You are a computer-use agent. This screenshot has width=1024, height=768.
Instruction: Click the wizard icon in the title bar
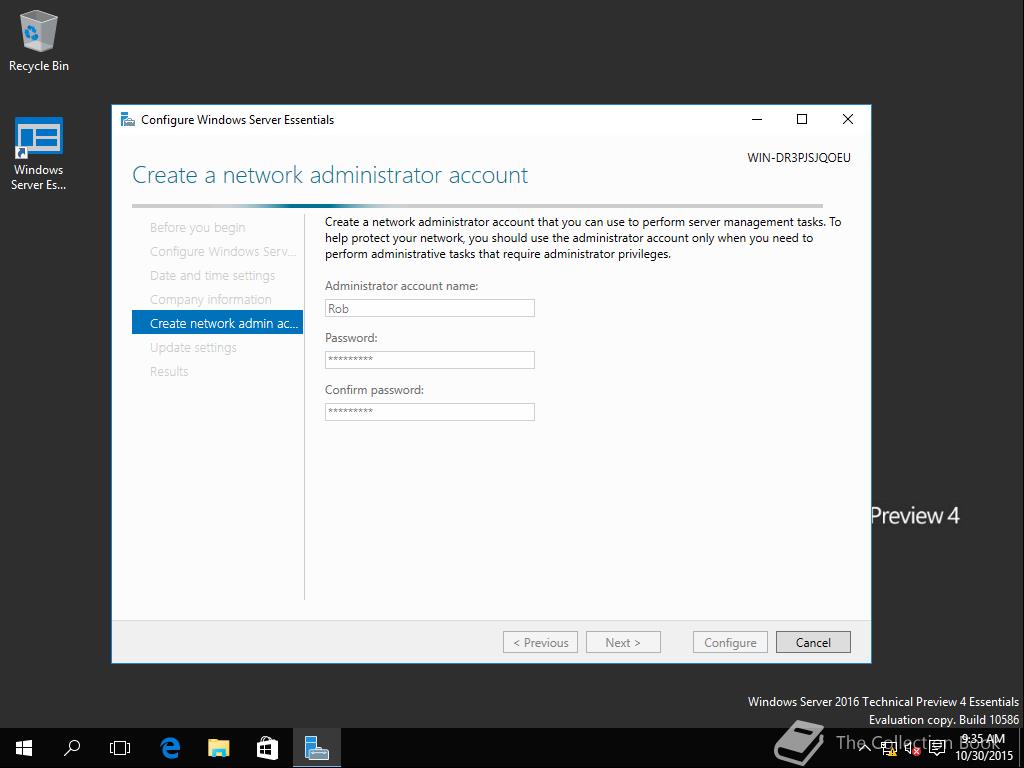click(x=127, y=120)
